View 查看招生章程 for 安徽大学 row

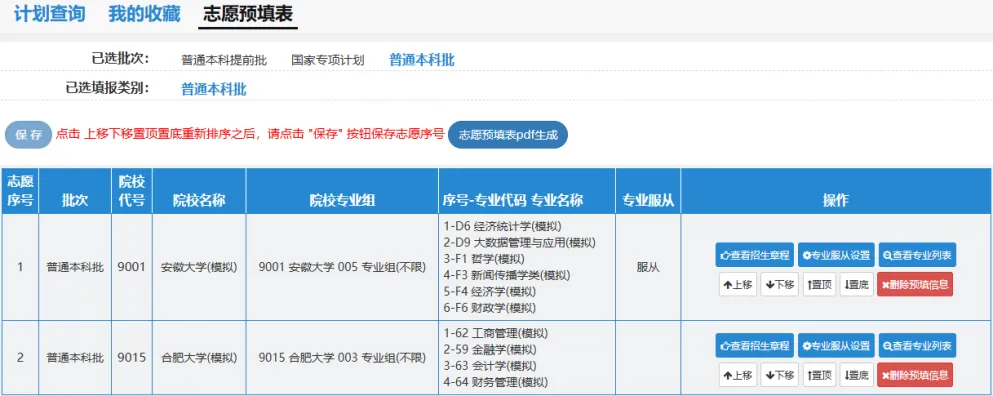(754, 255)
